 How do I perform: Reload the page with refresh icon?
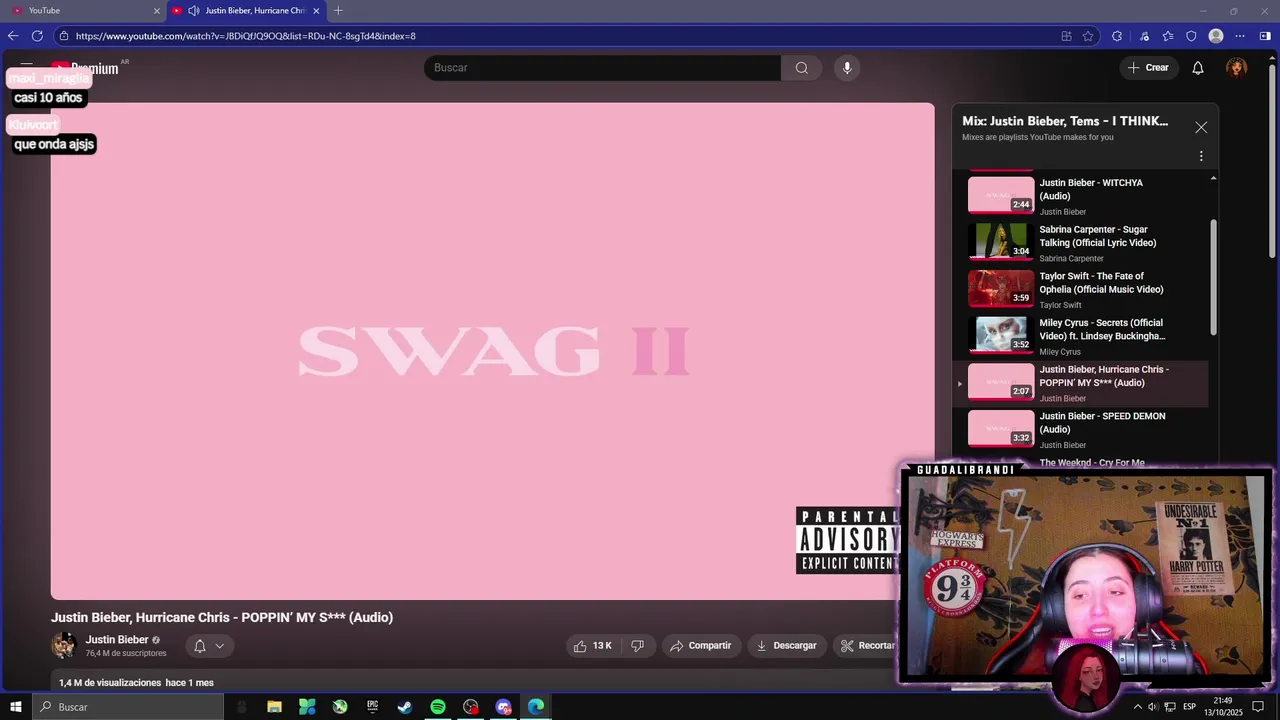click(x=37, y=36)
